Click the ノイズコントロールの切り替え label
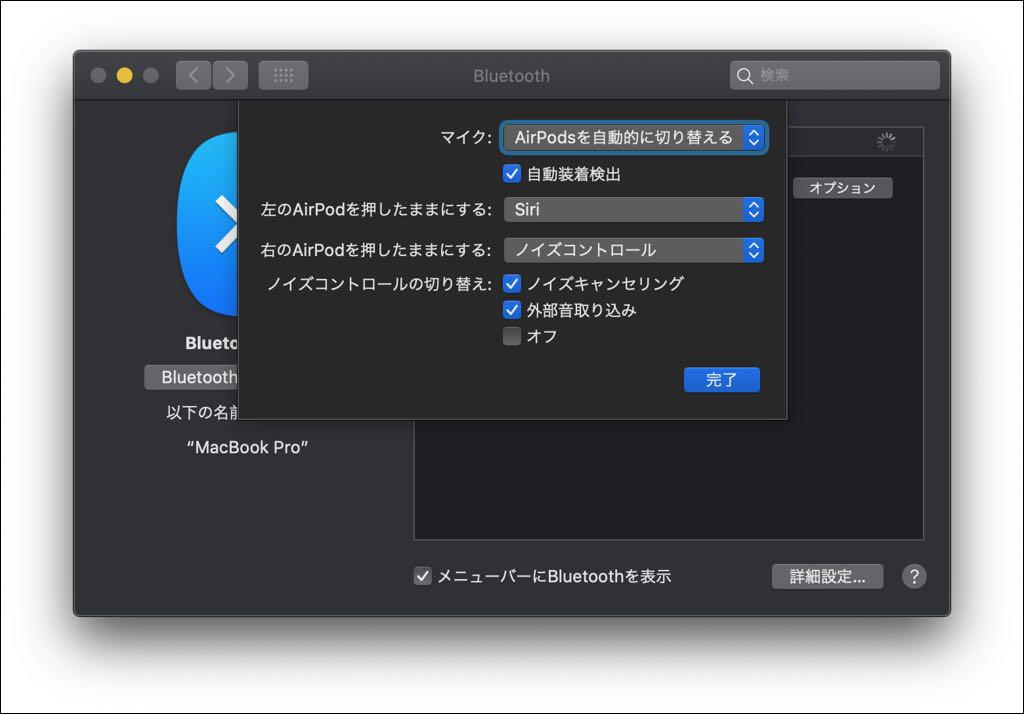The image size is (1024, 714). (x=379, y=284)
